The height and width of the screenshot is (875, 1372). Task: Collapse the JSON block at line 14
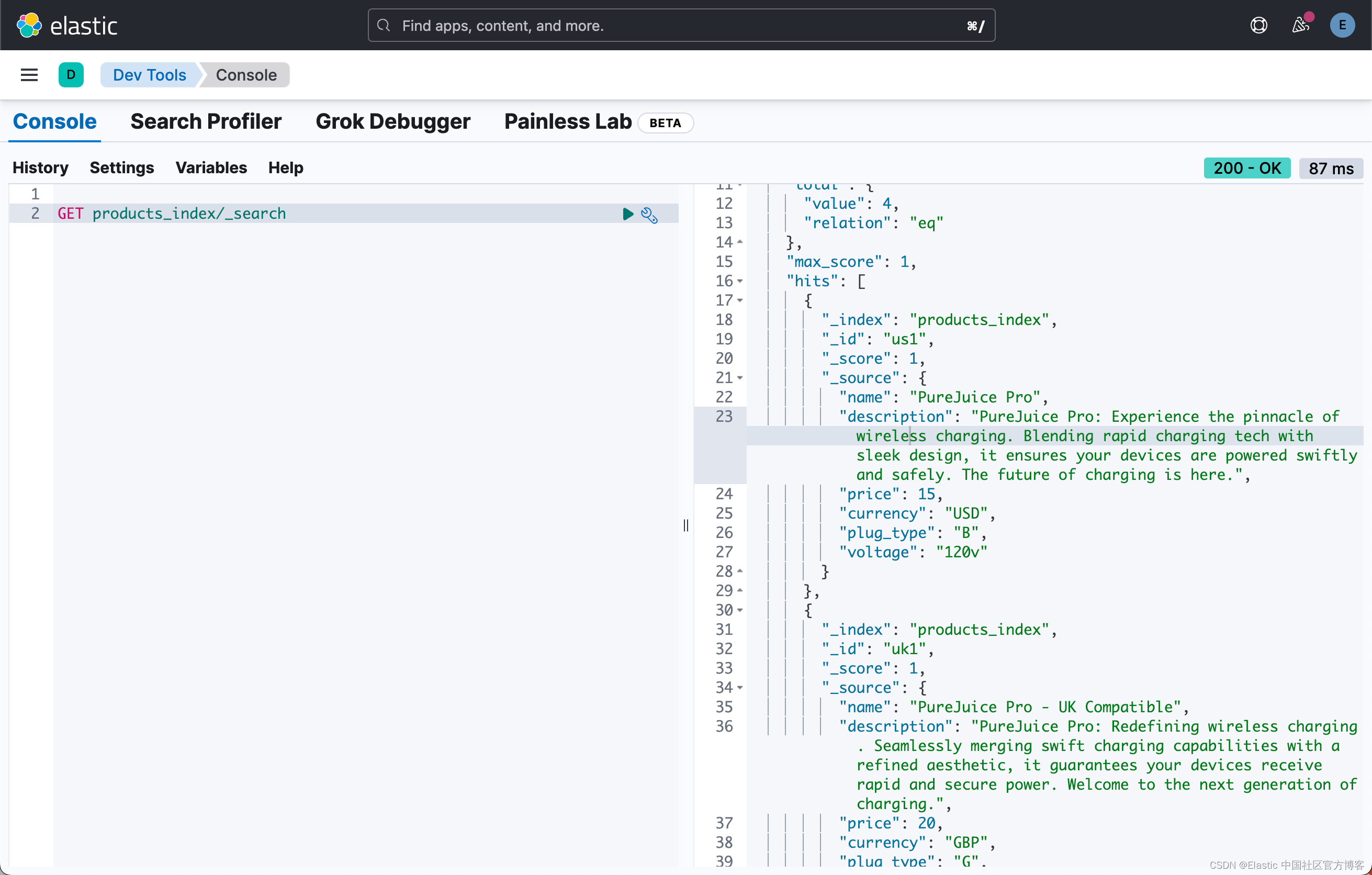(740, 242)
